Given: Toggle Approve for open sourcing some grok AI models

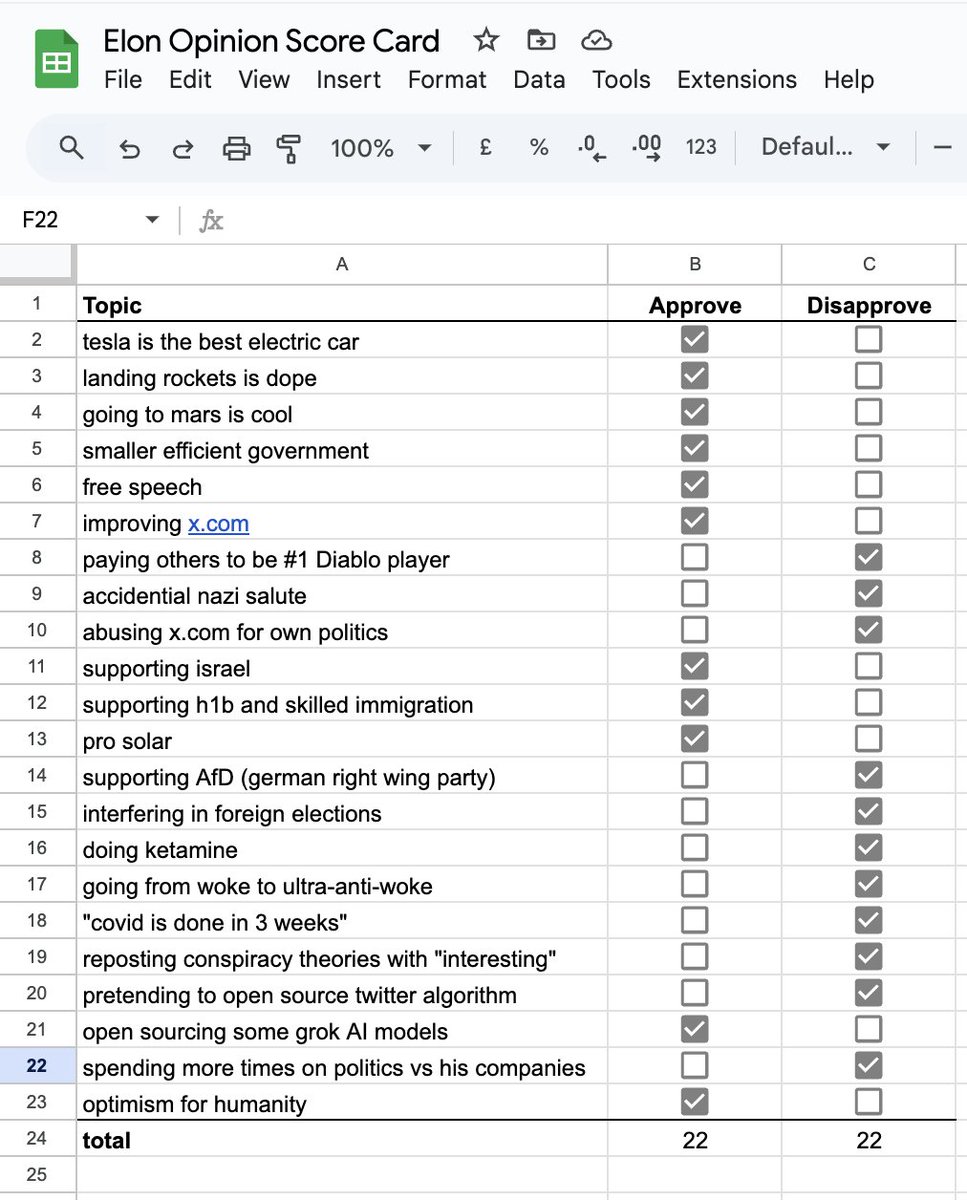Looking at the screenshot, I should [x=694, y=1029].
